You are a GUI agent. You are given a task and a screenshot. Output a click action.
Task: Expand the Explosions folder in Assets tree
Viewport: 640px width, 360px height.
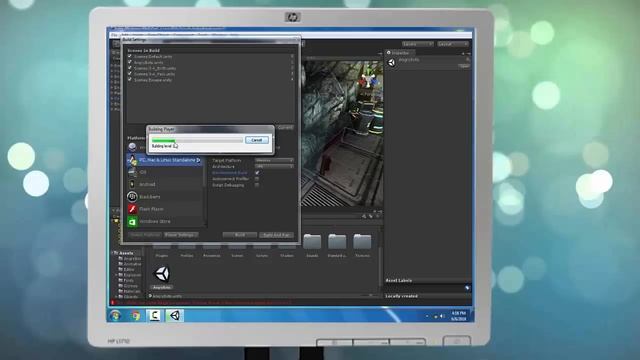[x=116, y=276]
